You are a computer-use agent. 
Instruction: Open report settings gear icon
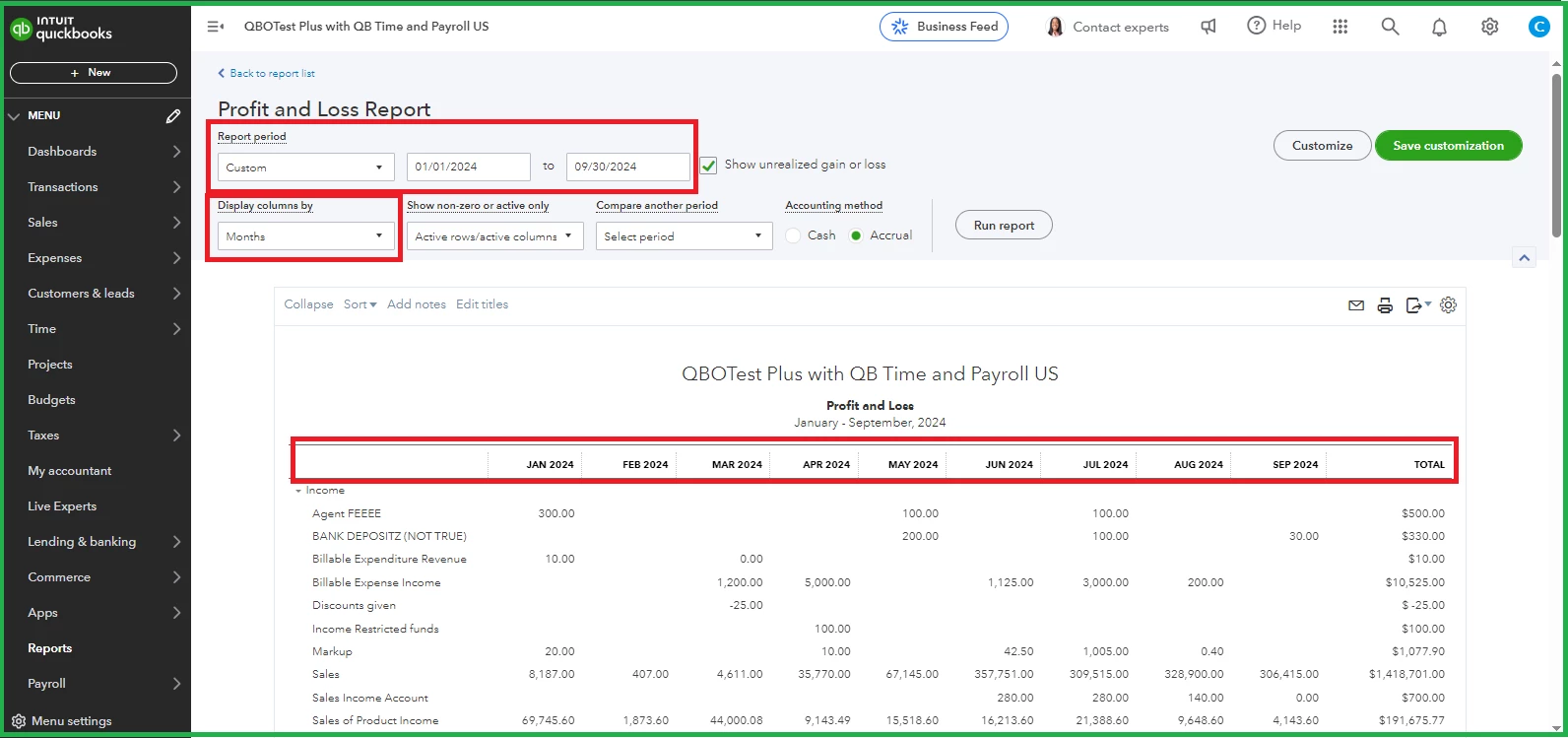pos(1448,305)
